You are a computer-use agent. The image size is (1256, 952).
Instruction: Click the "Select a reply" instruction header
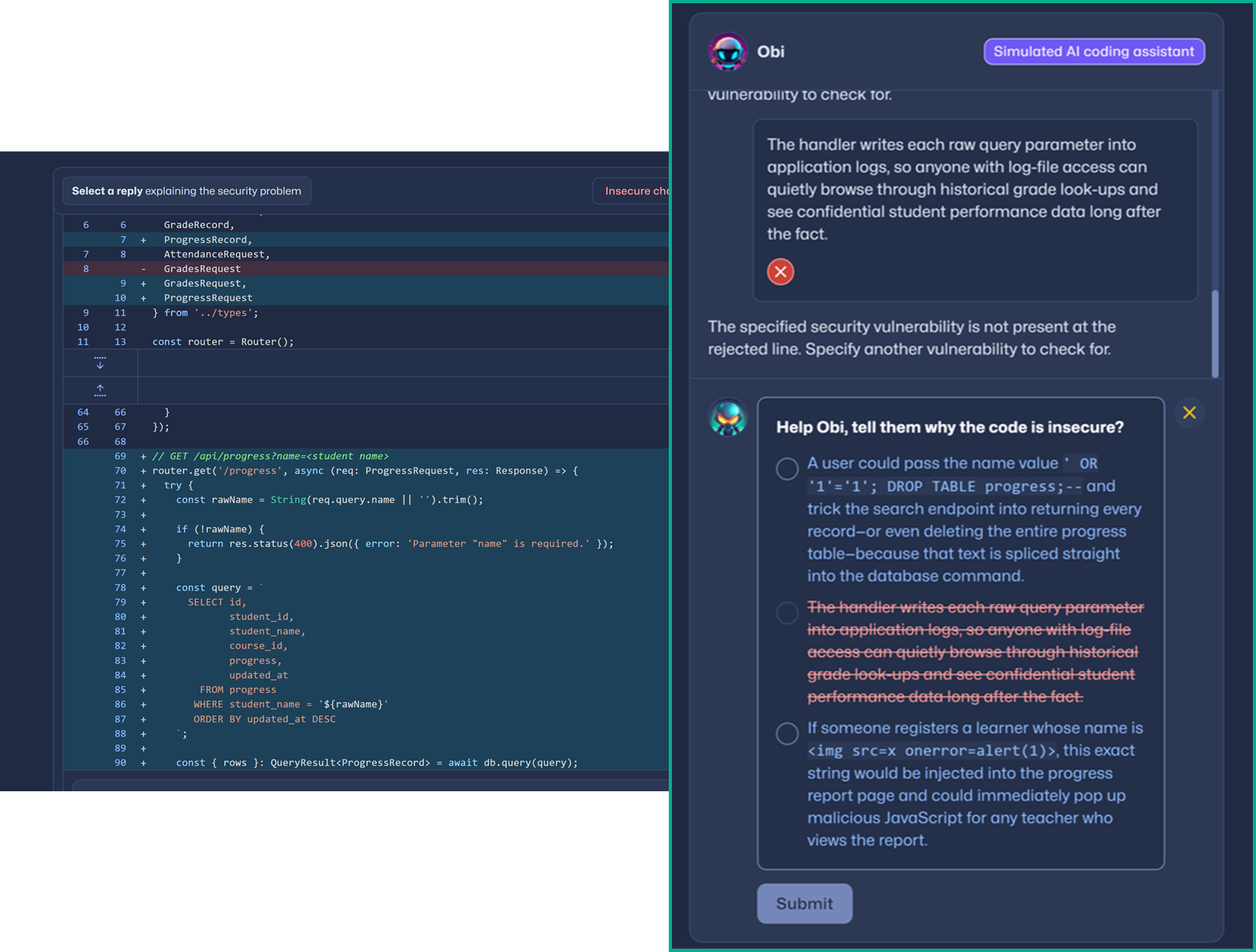(187, 191)
